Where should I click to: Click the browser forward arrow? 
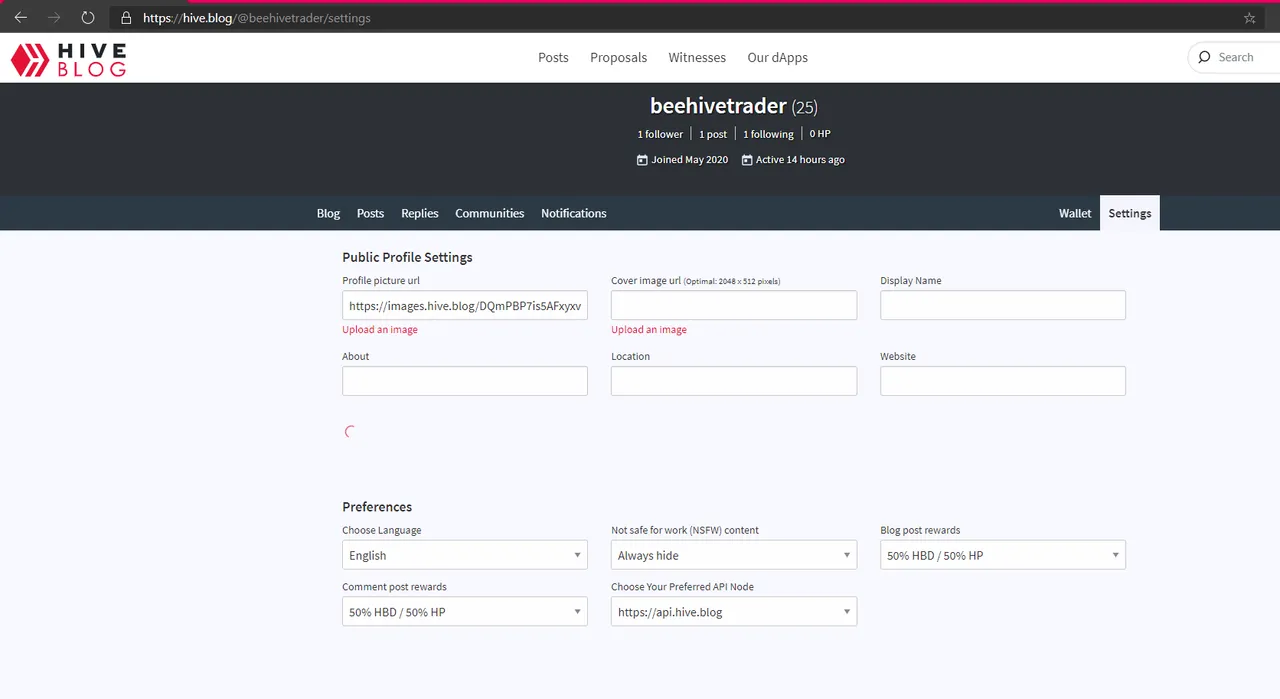click(x=54, y=18)
